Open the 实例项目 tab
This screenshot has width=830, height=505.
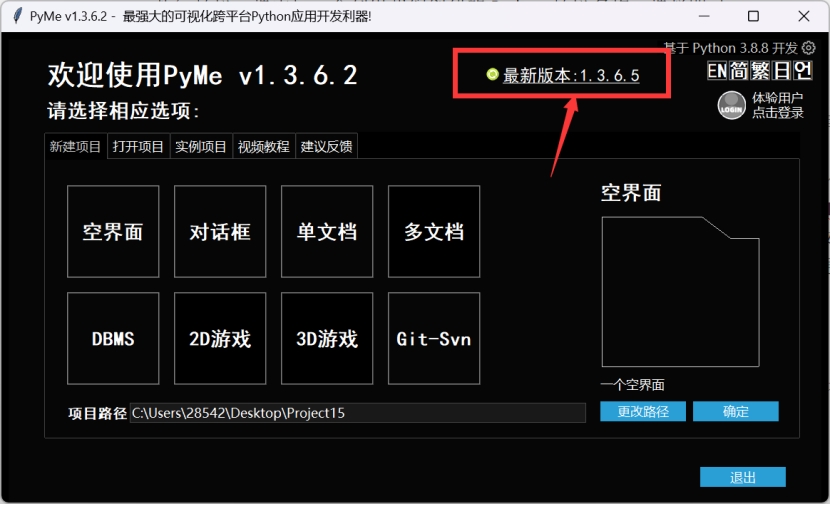[x=201, y=147]
